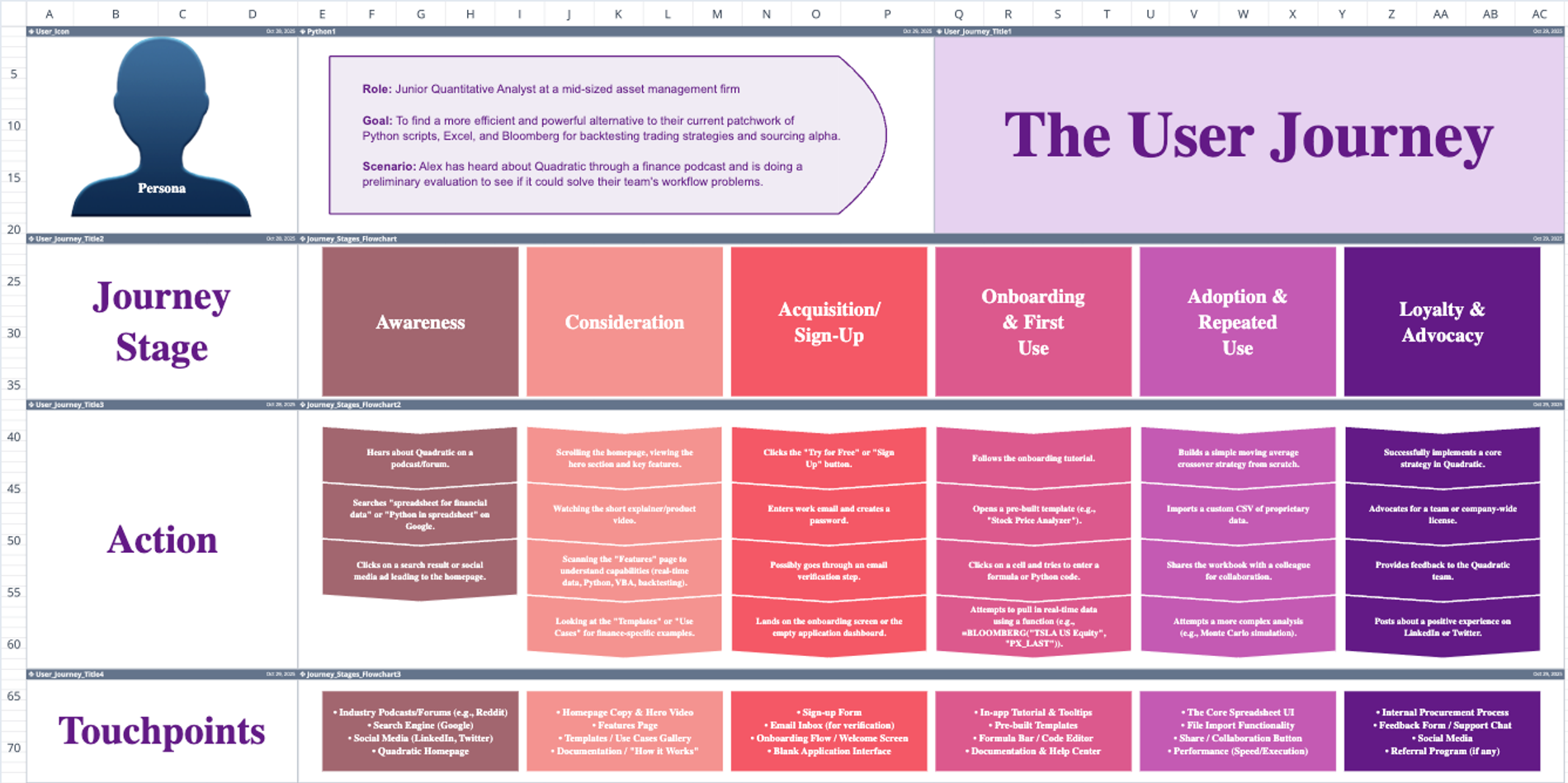Click the Touchpoints heading

(162, 731)
